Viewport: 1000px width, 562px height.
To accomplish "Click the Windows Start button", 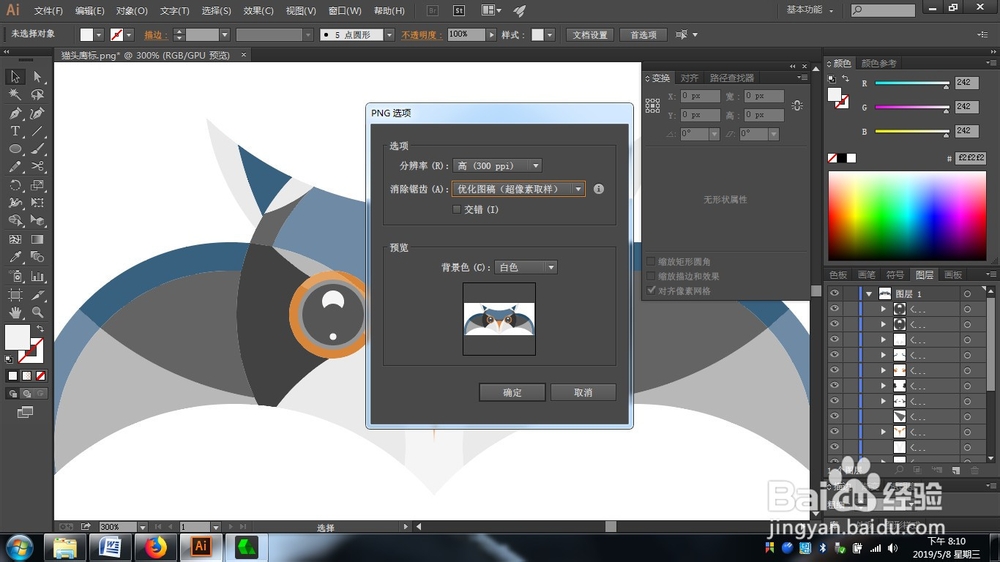I will (19, 548).
